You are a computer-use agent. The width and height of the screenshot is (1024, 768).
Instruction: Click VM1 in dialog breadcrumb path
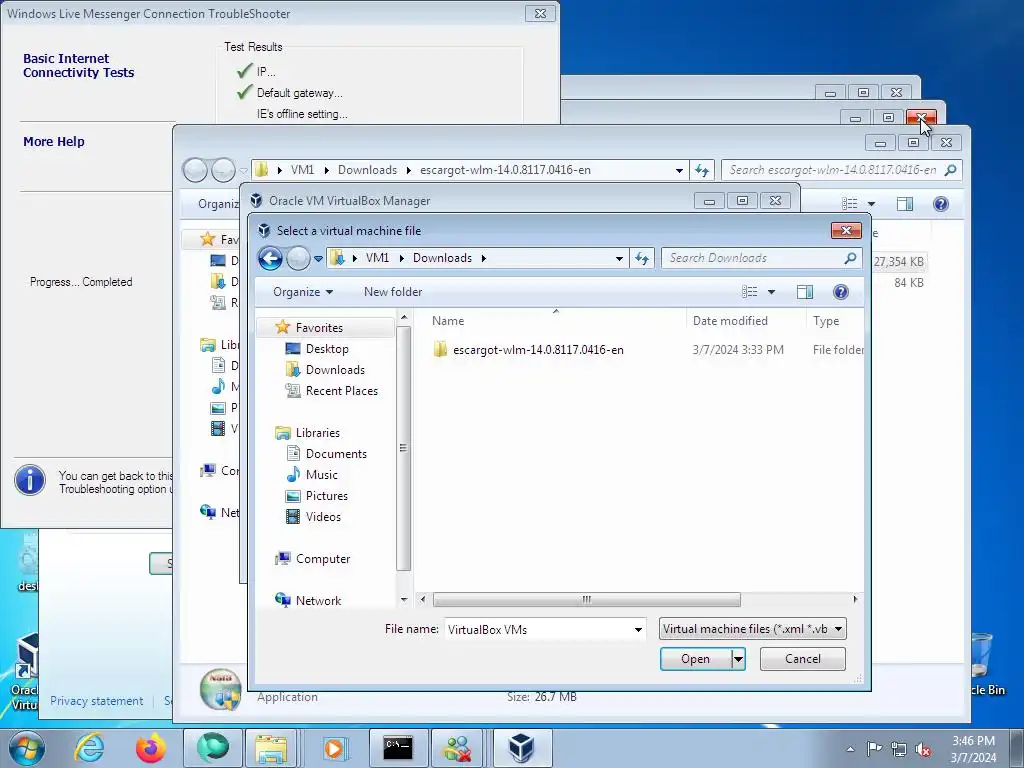point(377,258)
